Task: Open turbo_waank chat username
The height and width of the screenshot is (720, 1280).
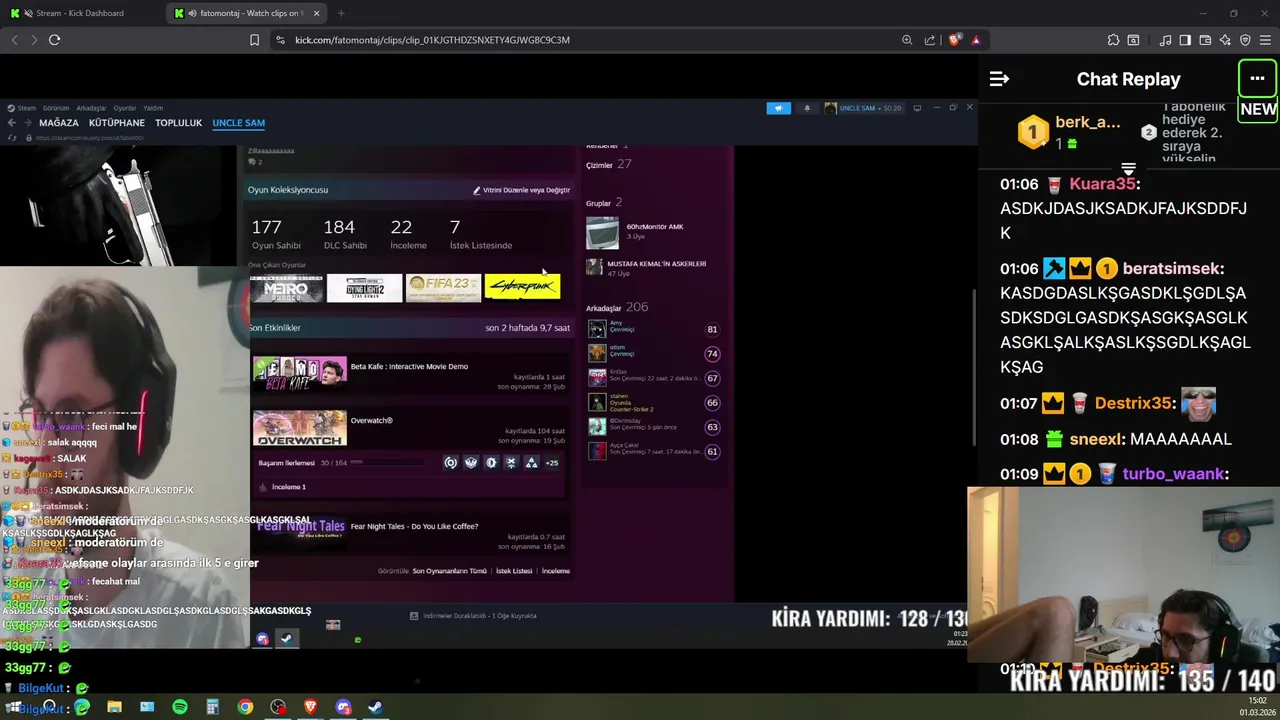Action: pyautogui.click(x=1173, y=474)
